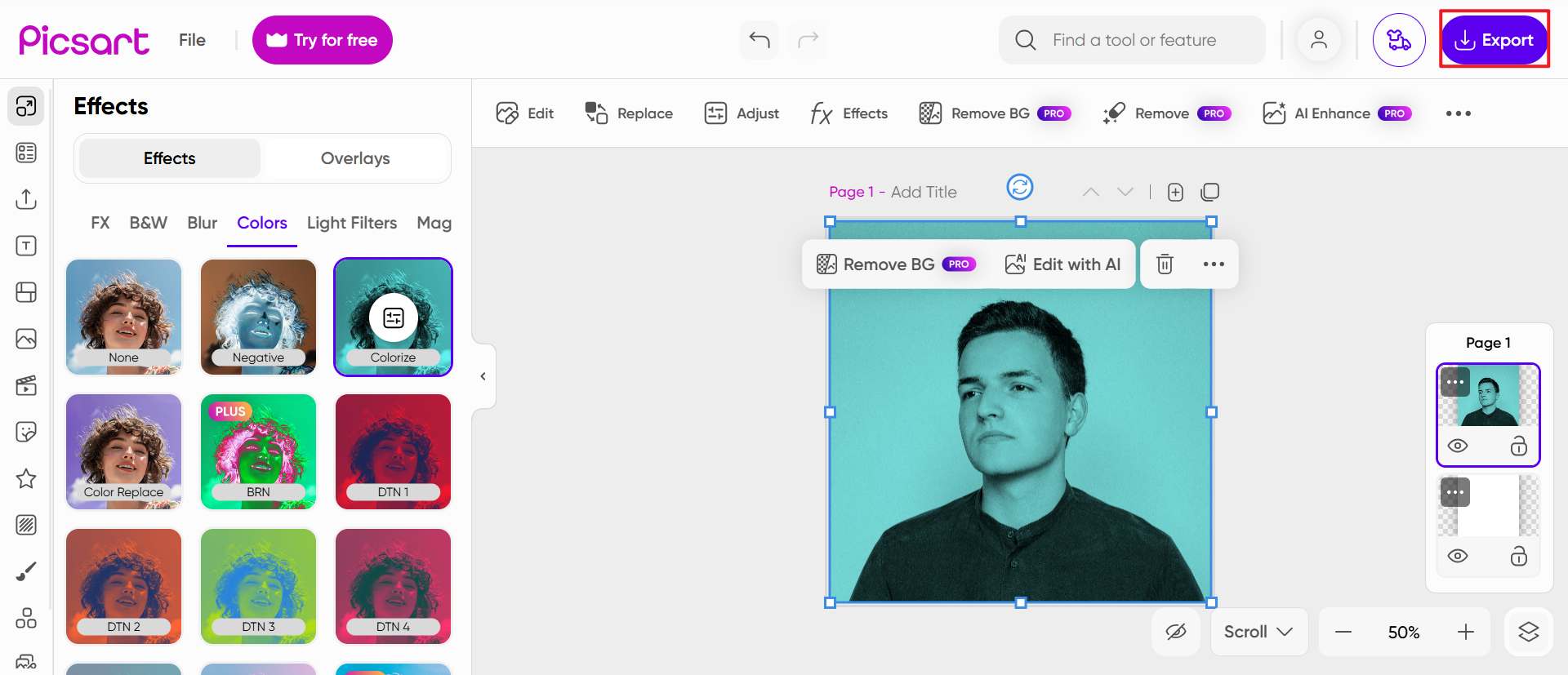Expand the toolbar more options ellipsis
Screen dimensions: 1568x675
tap(1458, 113)
